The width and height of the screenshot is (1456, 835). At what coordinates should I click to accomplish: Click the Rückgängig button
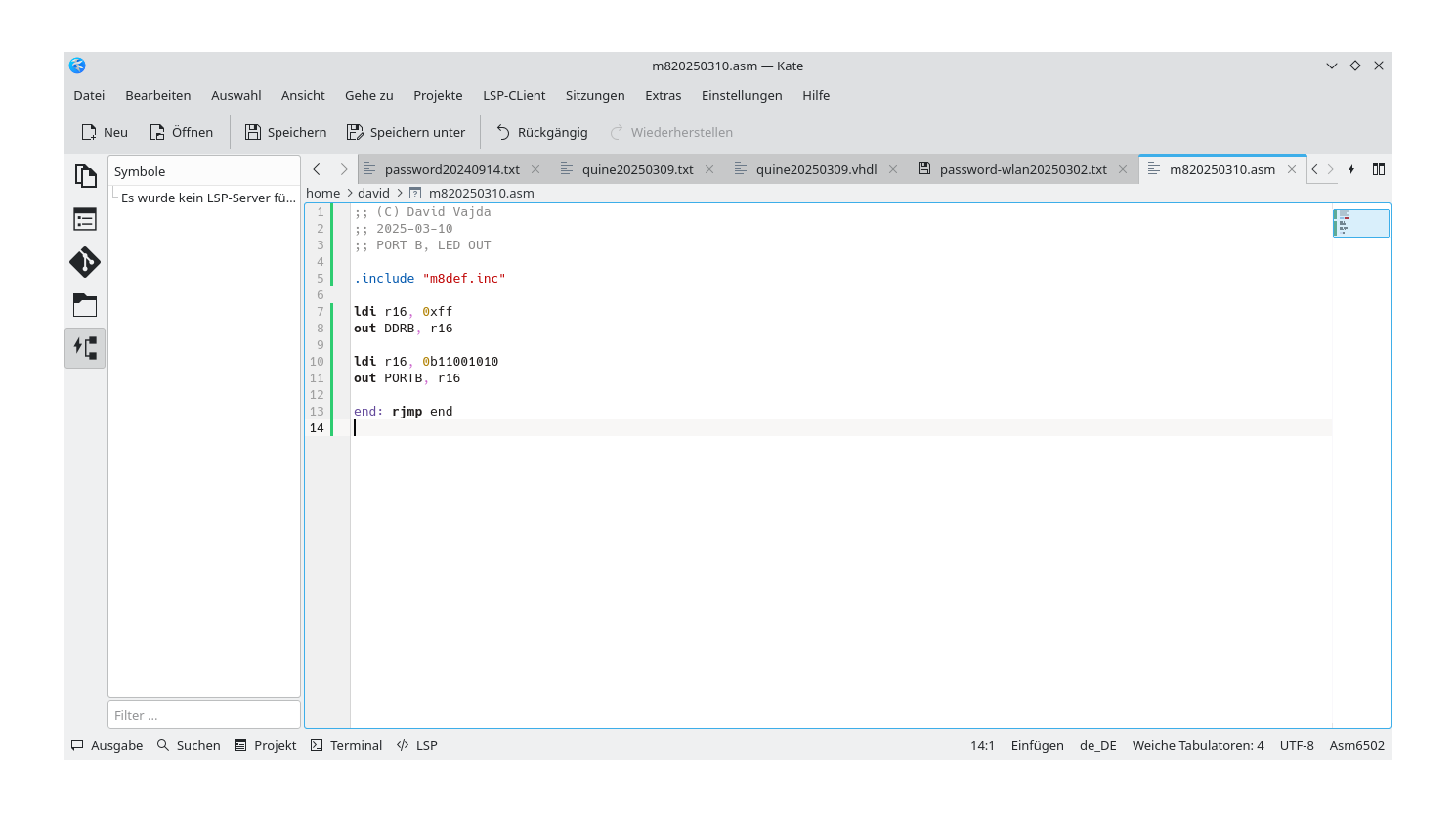pos(541,131)
